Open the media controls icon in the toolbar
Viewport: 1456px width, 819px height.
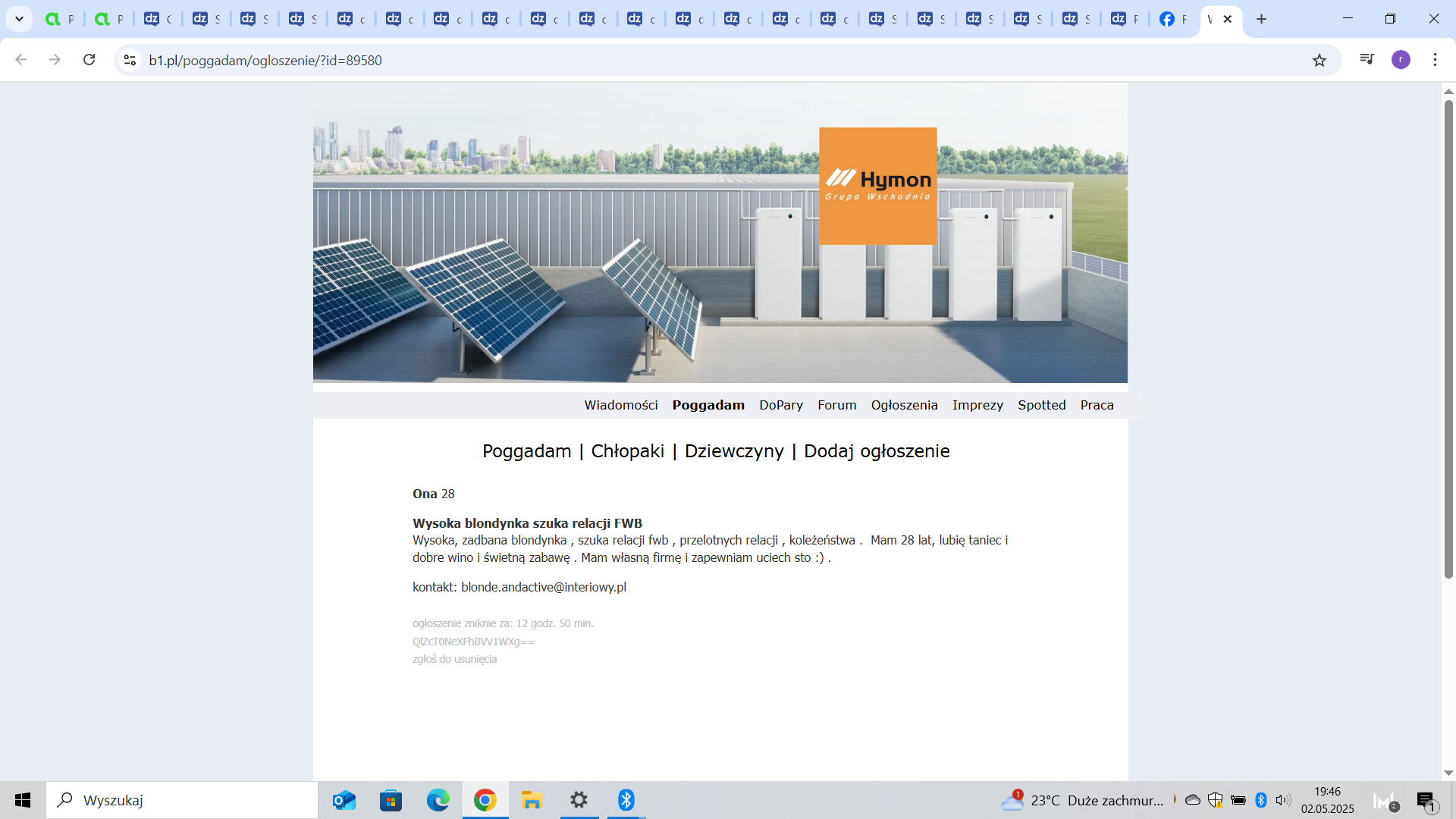(x=1367, y=59)
